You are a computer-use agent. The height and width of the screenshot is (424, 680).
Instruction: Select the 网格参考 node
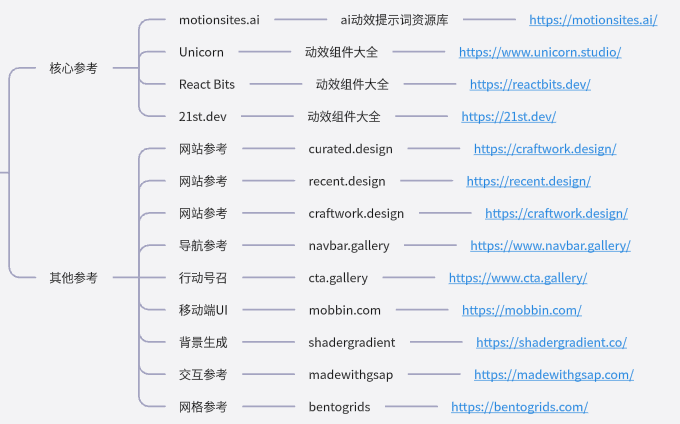click(203, 407)
